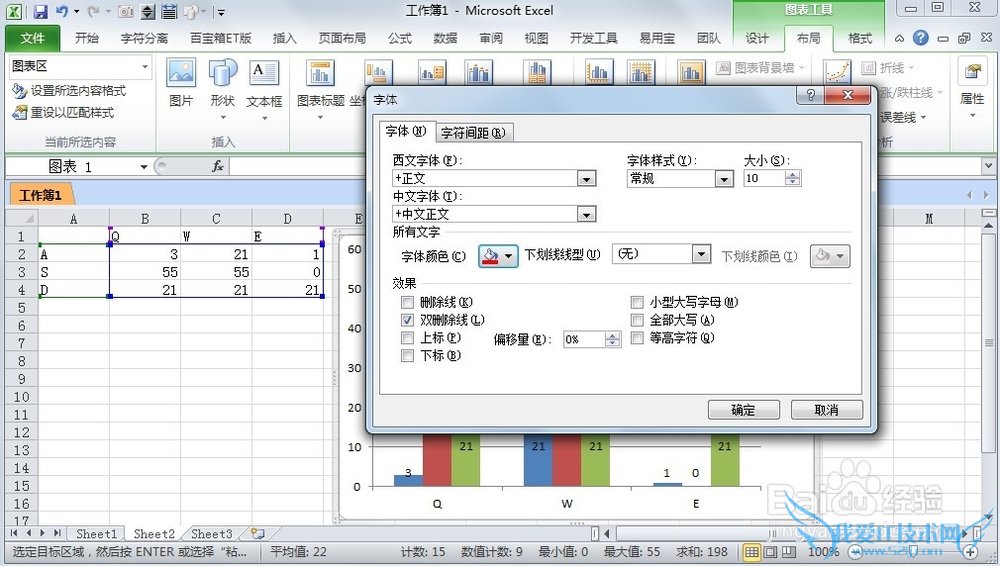This screenshot has height=566, width=1000.
Task: Enable the subscript (下标) checkbox
Action: pos(408,355)
